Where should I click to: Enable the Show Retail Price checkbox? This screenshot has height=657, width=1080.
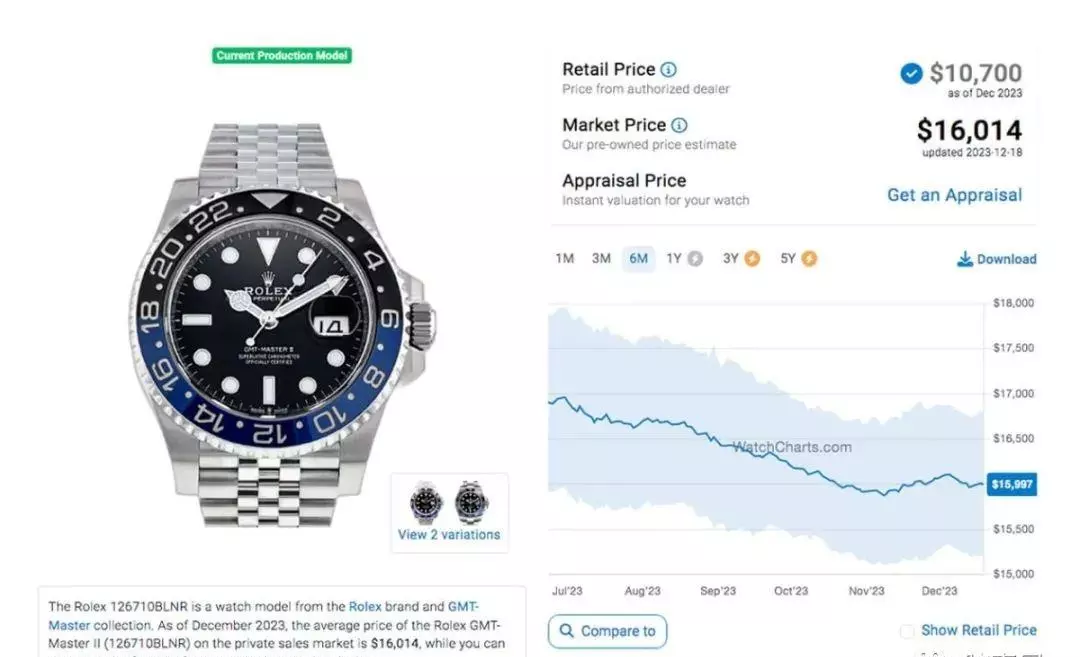pyautogui.click(x=907, y=631)
